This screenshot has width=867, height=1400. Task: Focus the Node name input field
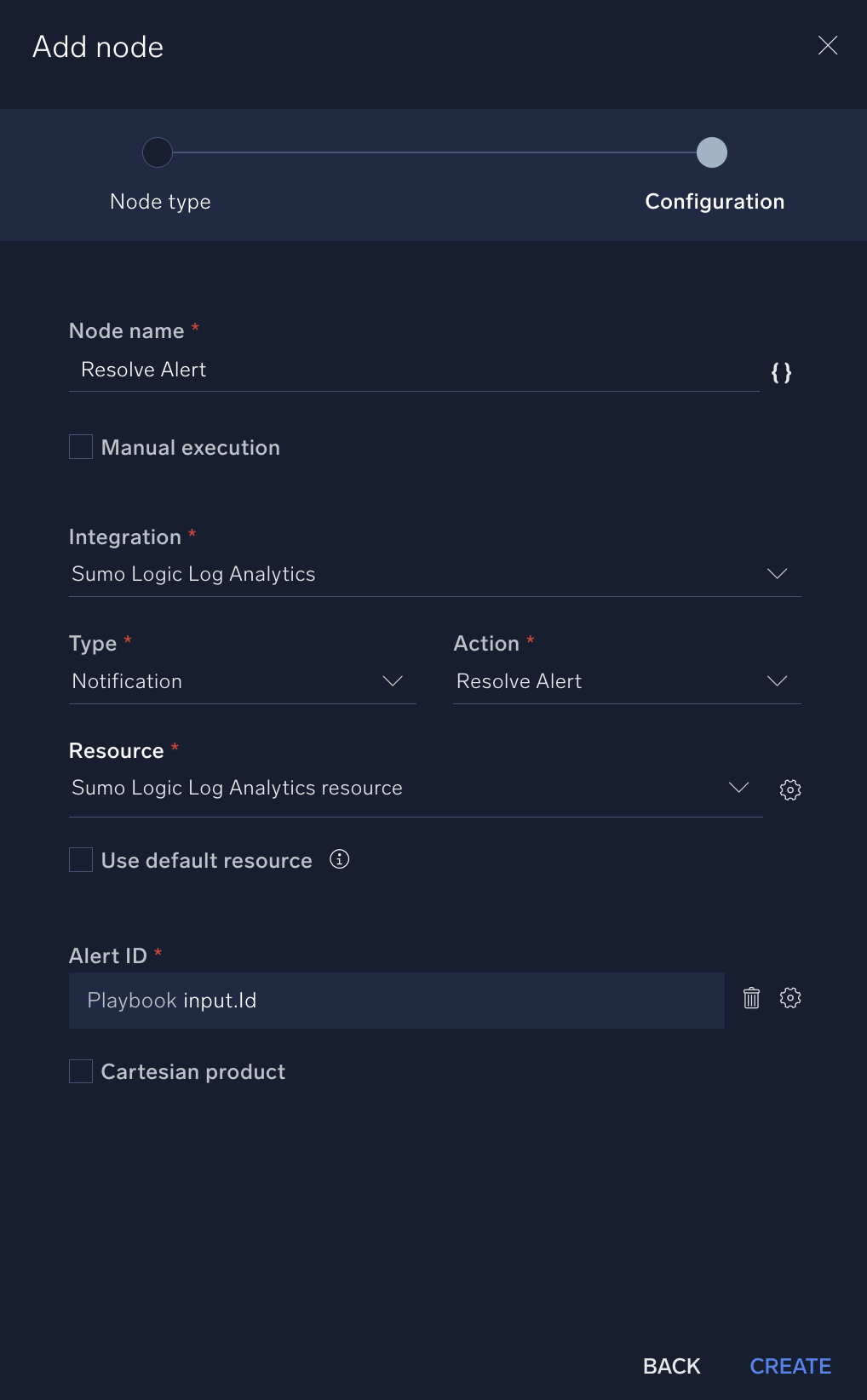pos(413,370)
